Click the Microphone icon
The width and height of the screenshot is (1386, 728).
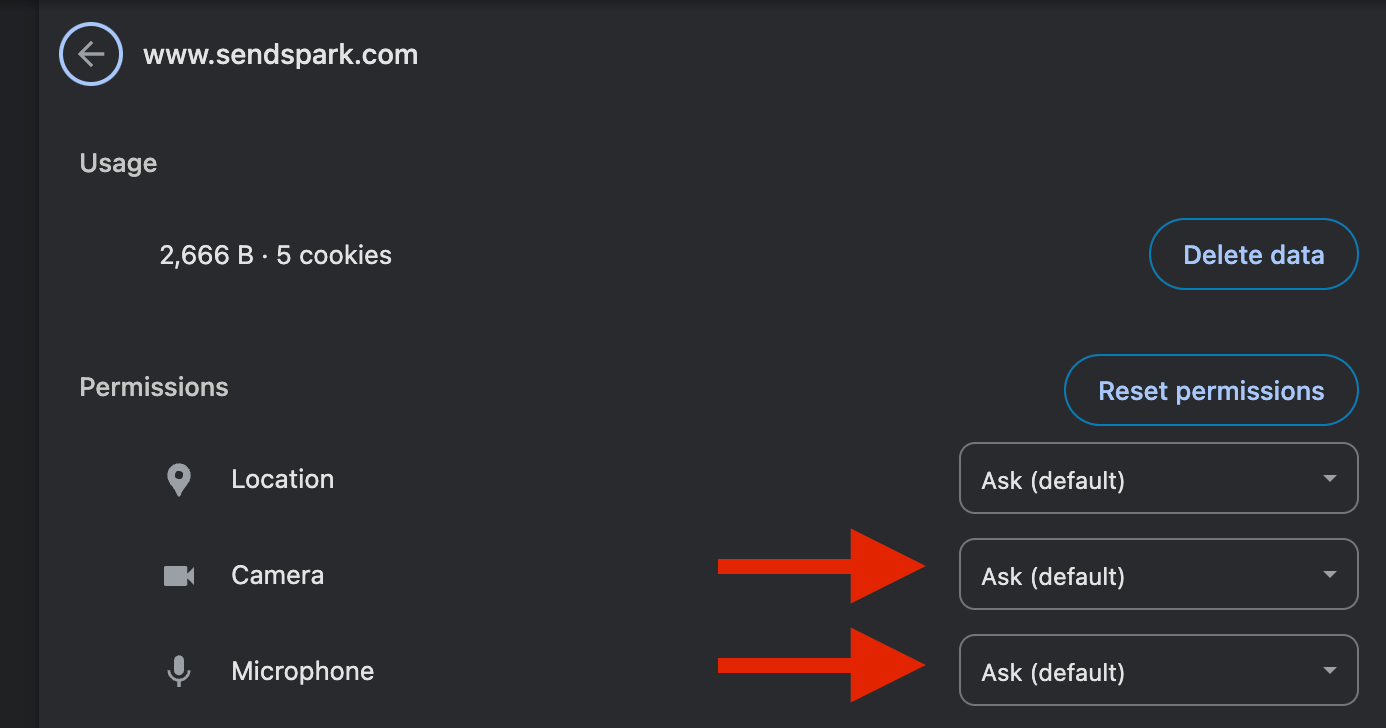click(x=179, y=671)
